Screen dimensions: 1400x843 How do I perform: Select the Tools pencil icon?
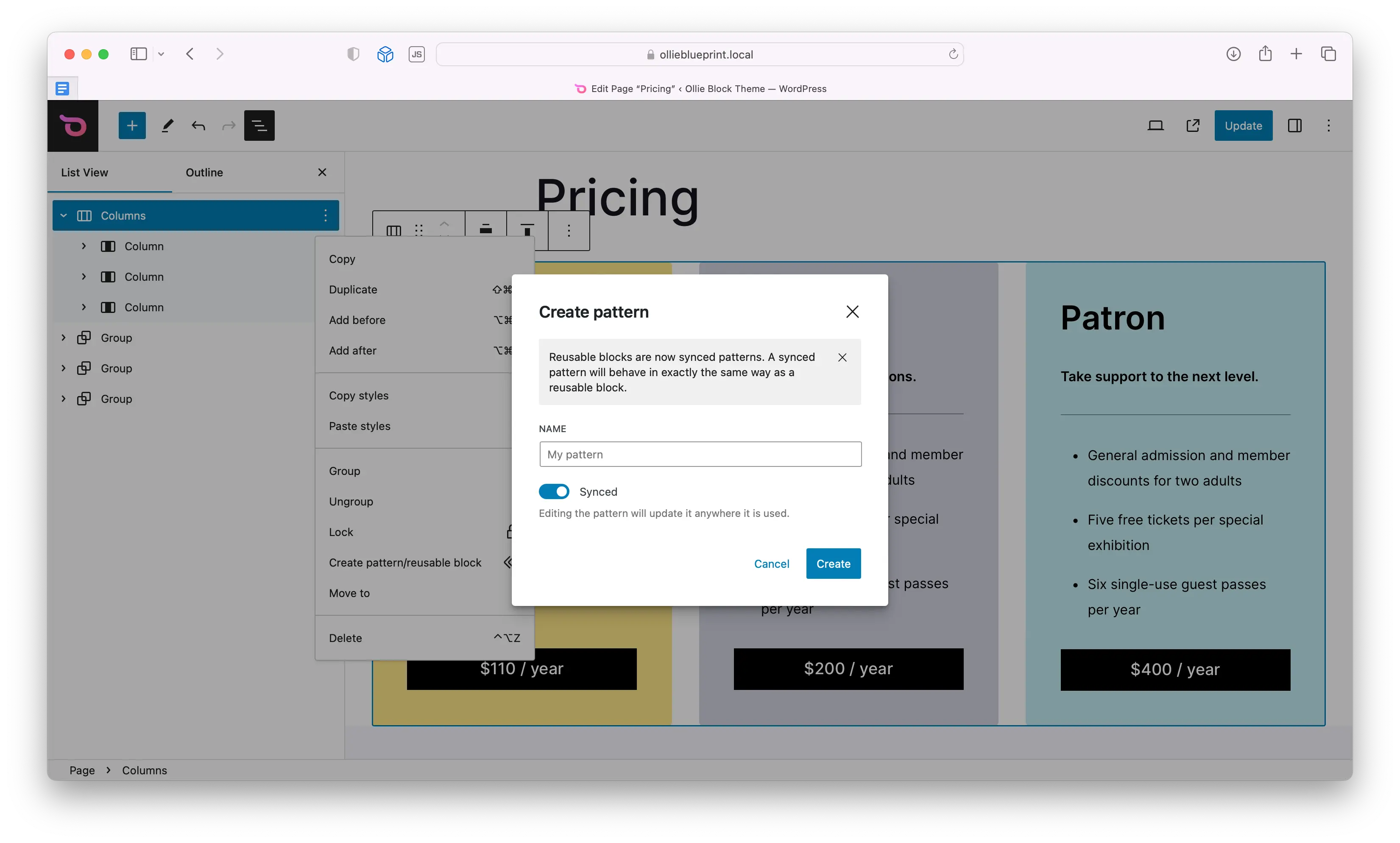tap(167, 126)
